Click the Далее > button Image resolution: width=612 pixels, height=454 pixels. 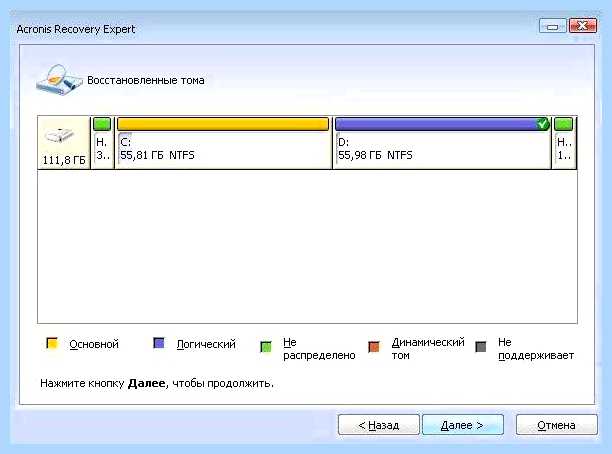463,425
